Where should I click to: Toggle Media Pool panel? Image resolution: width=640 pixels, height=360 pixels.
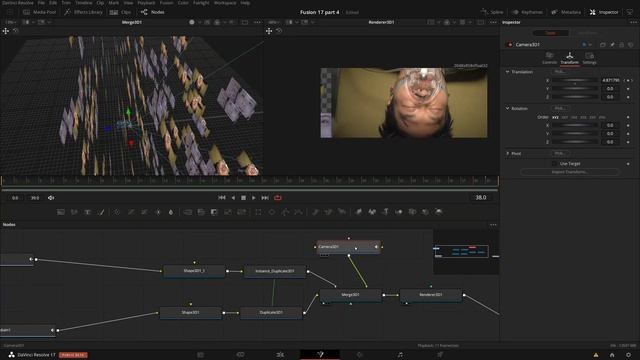(x=40, y=12)
